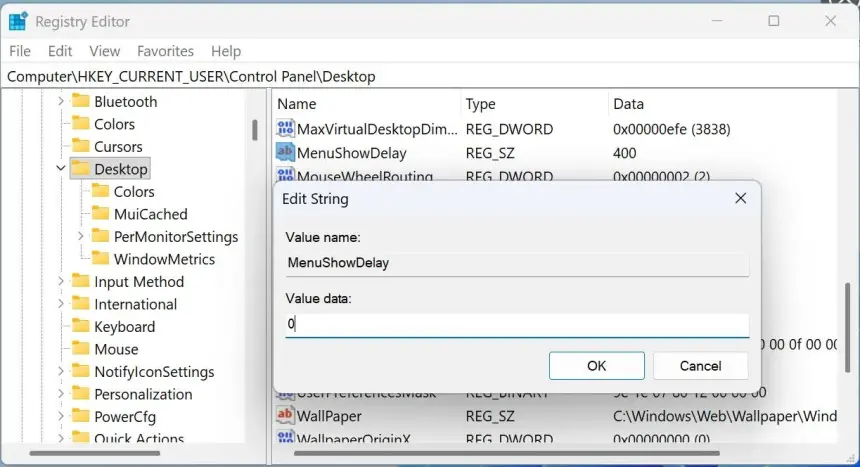Close the Edit String dialog
Image resolution: width=860 pixels, height=467 pixels.
(740, 199)
